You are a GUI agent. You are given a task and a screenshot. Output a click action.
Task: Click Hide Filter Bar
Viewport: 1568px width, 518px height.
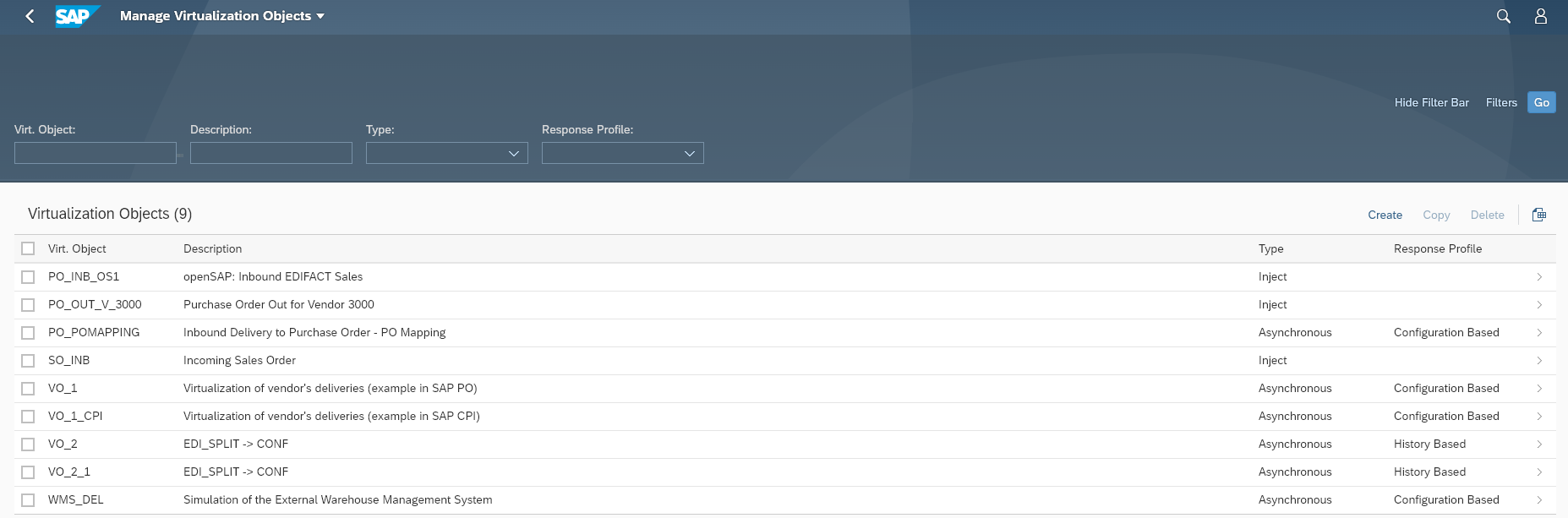(x=1431, y=102)
